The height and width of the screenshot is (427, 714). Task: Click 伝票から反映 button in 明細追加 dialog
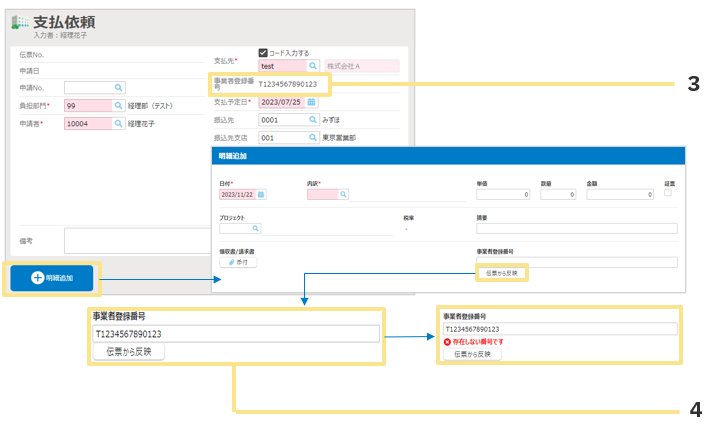click(x=502, y=272)
